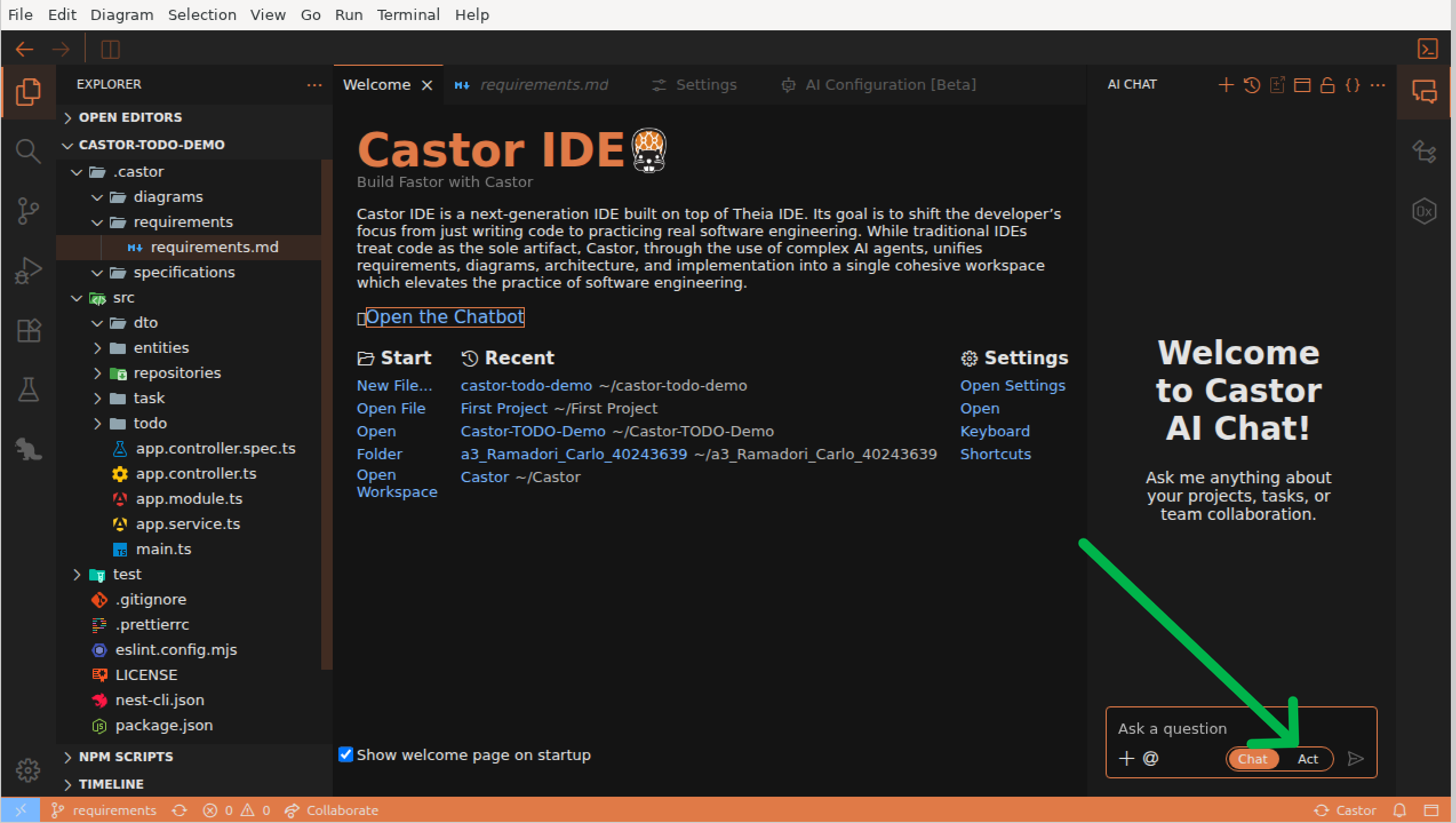Open the Diagram menu
Screen dimensions: 1456x823
point(121,14)
